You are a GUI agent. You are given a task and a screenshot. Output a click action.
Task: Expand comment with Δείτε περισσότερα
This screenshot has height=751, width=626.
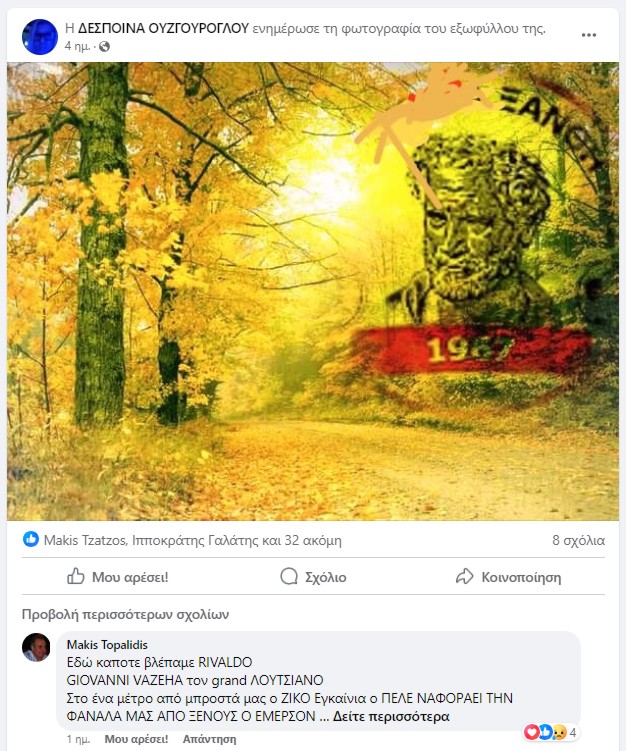pyautogui.click(x=391, y=717)
